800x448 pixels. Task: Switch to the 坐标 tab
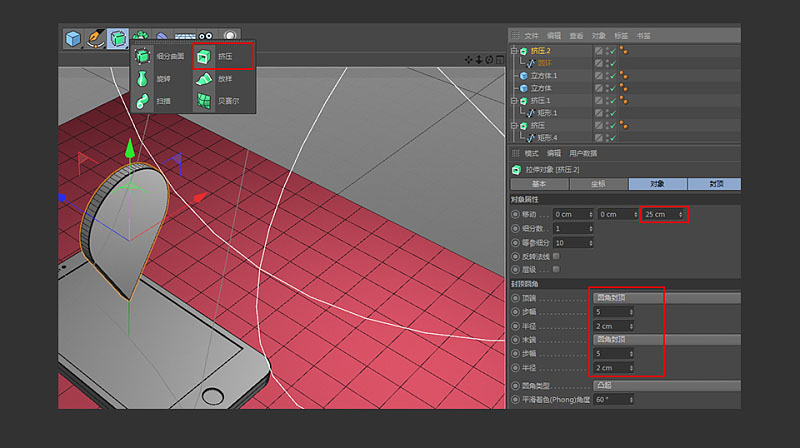pos(598,184)
